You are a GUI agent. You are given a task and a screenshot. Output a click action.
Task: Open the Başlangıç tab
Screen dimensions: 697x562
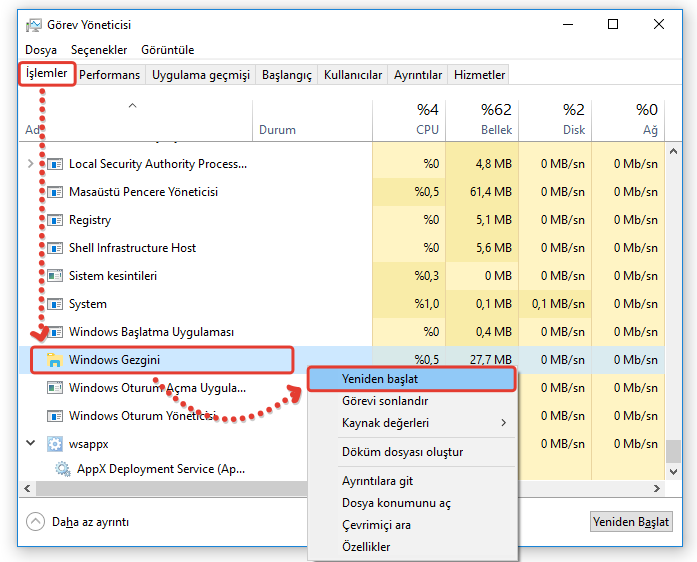pyautogui.click(x=286, y=75)
